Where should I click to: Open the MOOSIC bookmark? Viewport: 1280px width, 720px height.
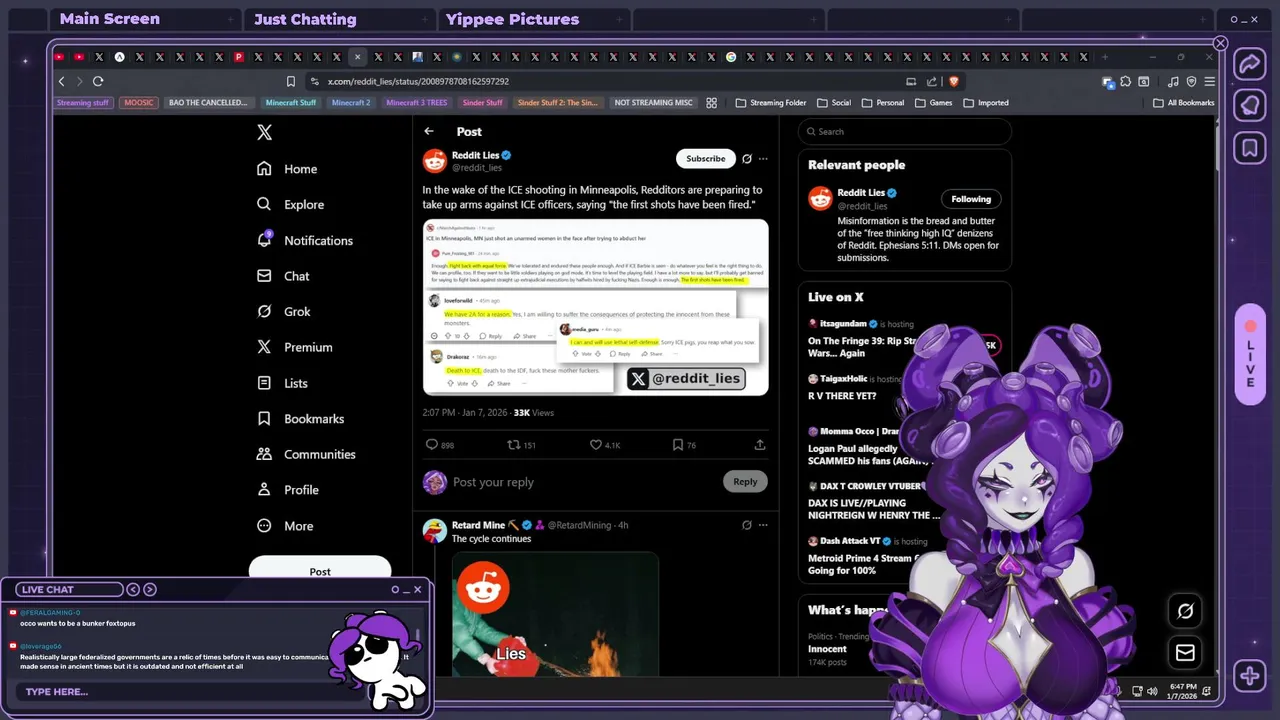click(x=139, y=102)
